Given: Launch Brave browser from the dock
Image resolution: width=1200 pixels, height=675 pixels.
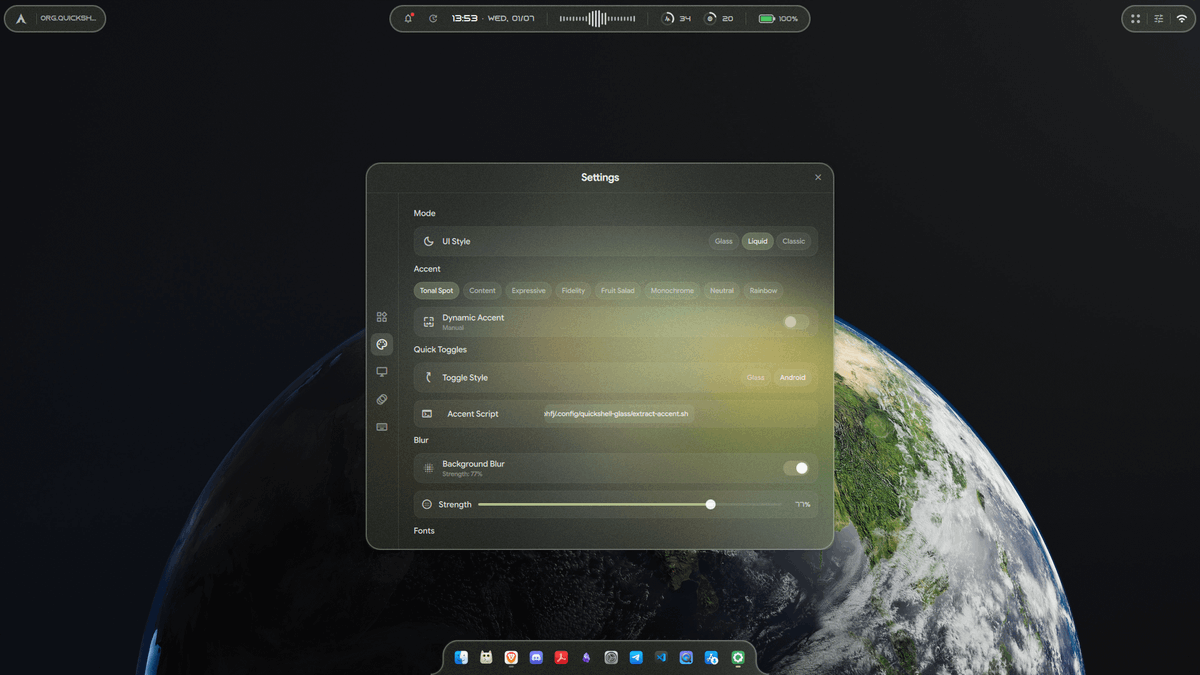Looking at the screenshot, I should click(511, 657).
